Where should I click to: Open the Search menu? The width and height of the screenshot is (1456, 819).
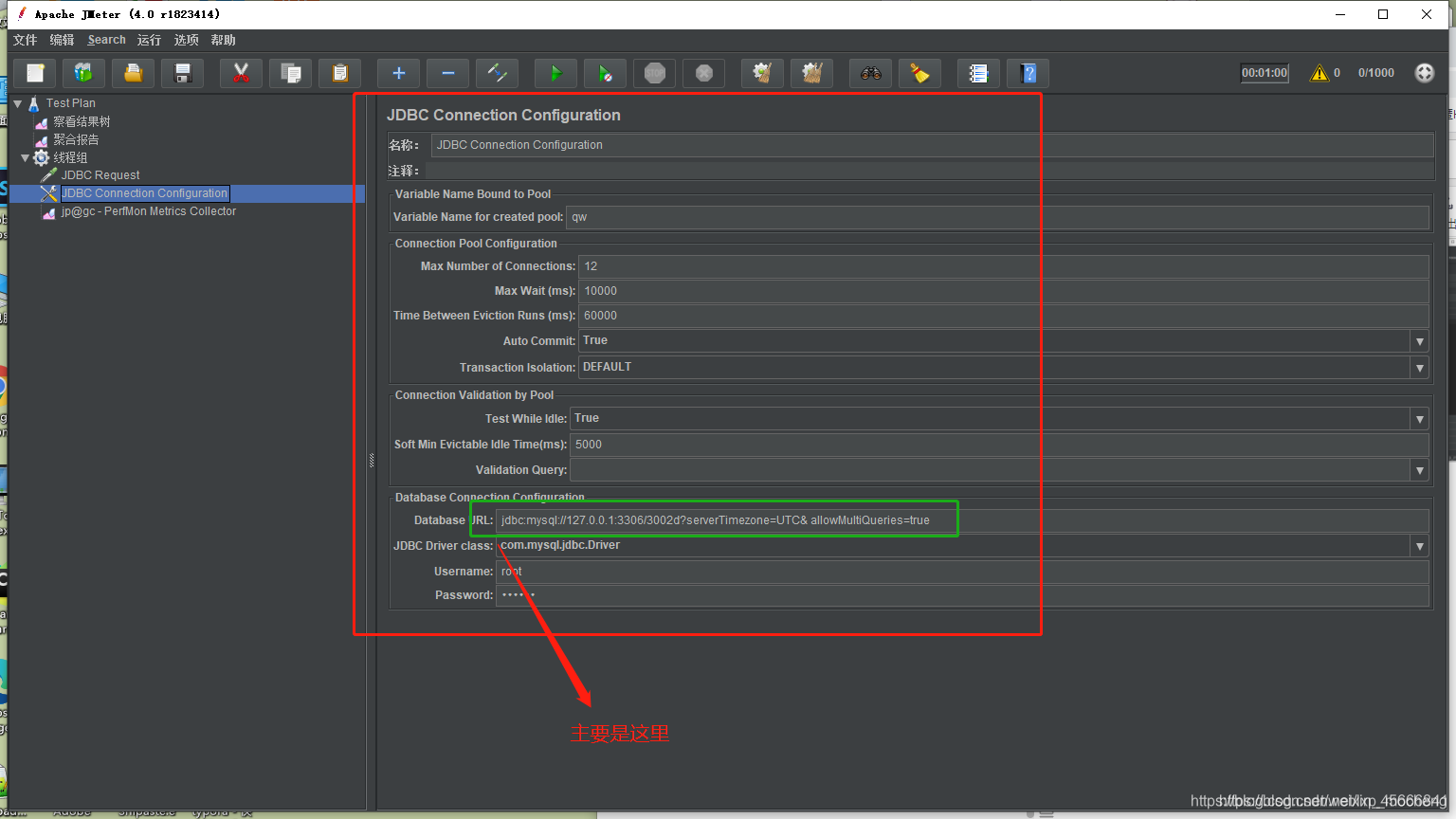coord(106,40)
